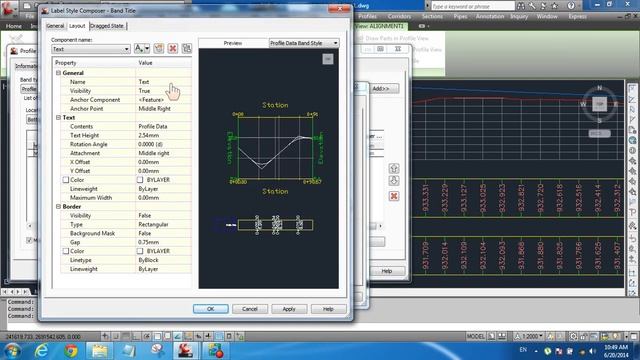Open the workspace switching gear in status bar
The image size is (640, 360).
click(573, 336)
